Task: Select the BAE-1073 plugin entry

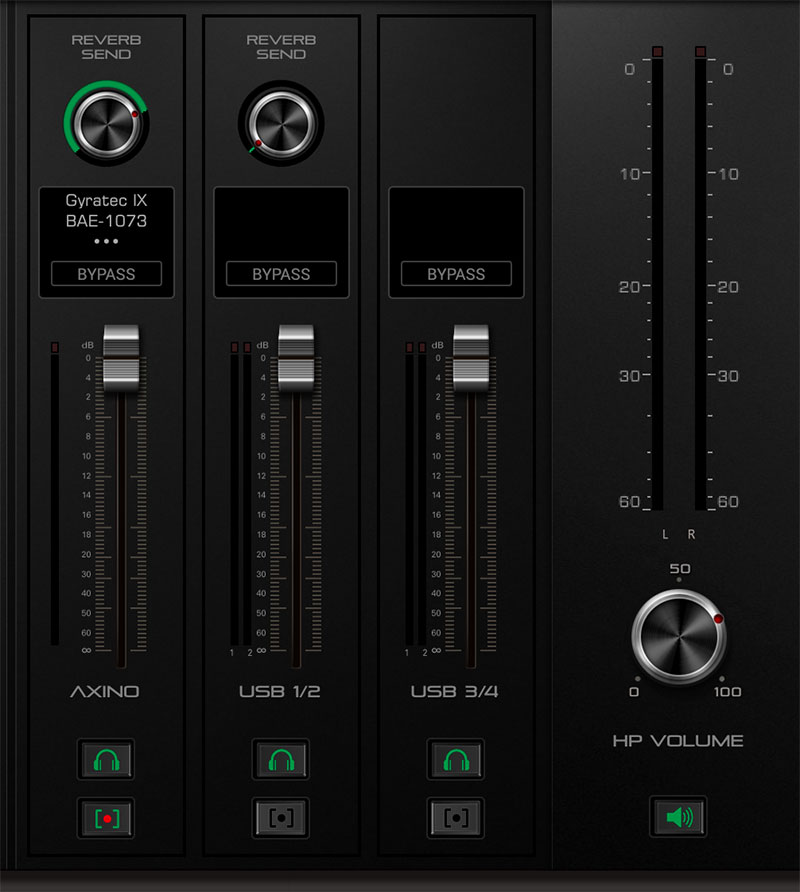Action: [x=106, y=221]
